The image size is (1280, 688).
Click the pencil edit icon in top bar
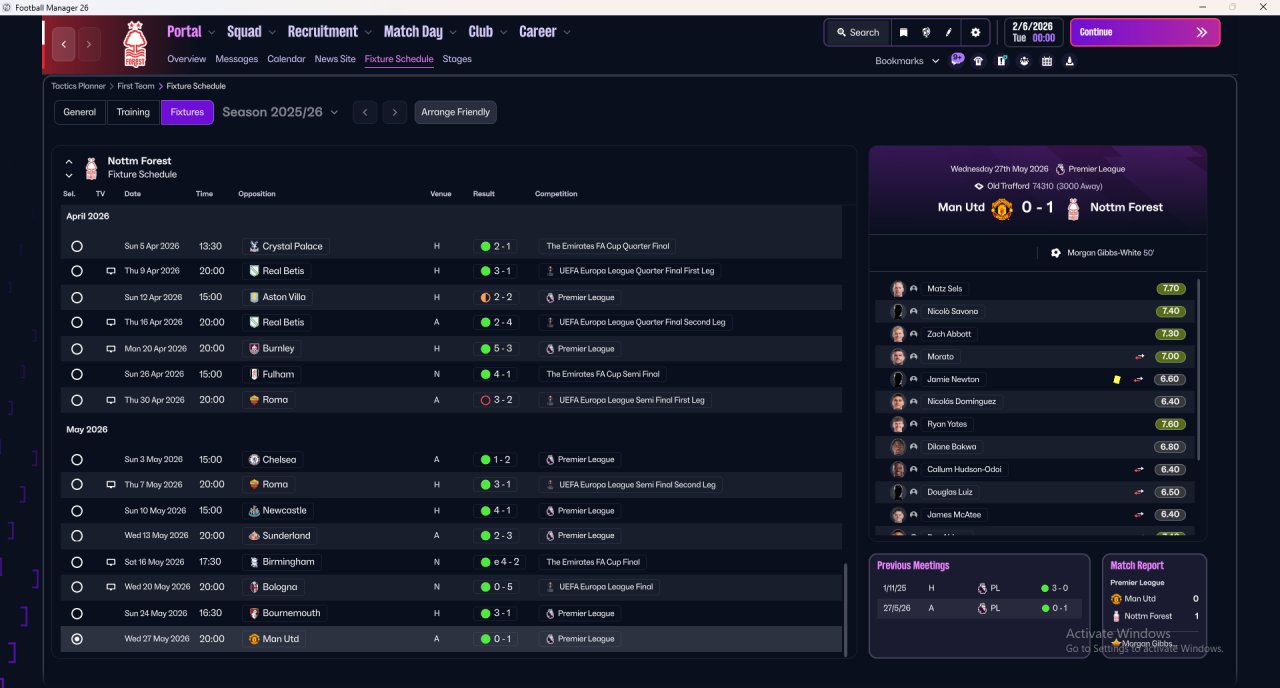pos(949,32)
